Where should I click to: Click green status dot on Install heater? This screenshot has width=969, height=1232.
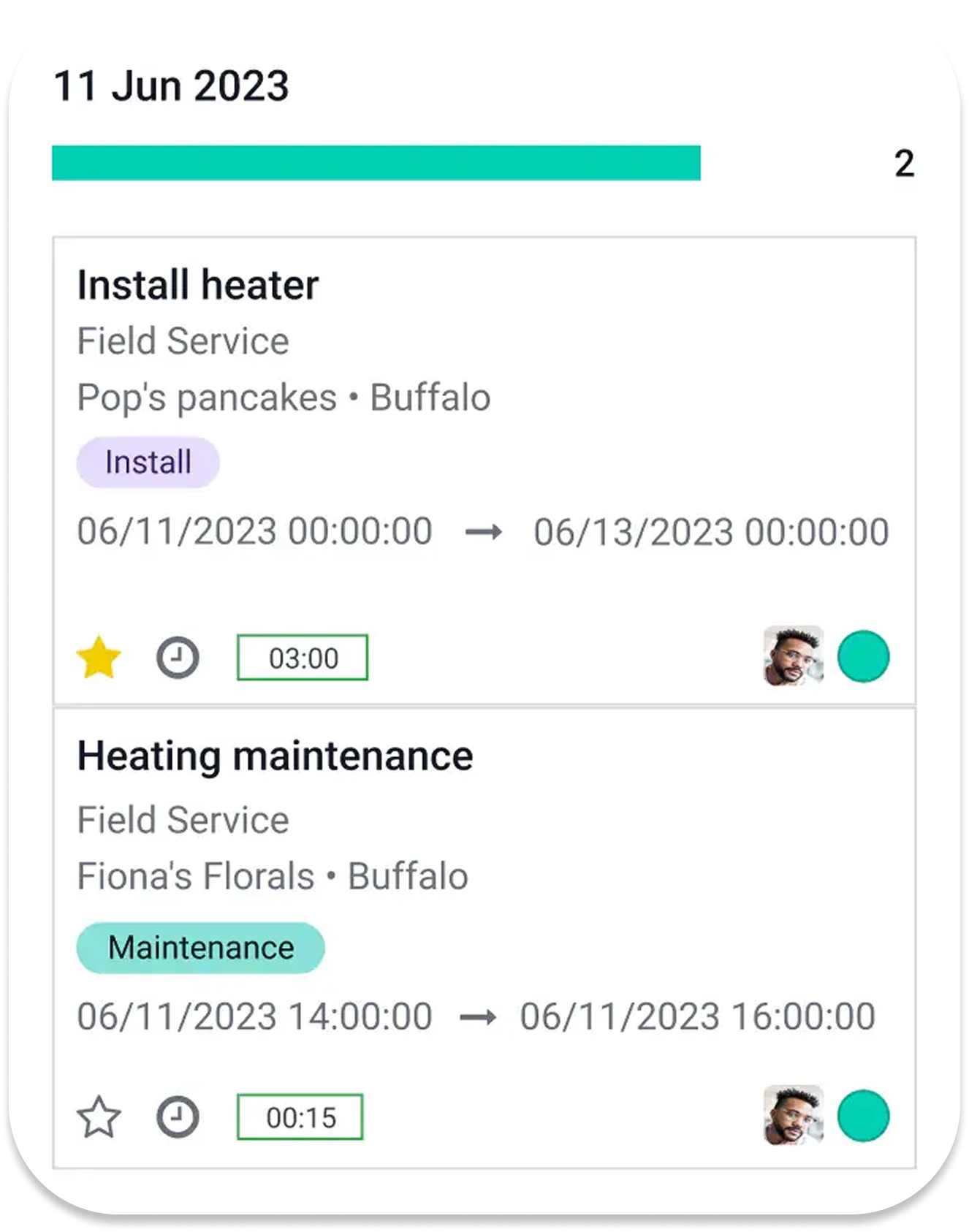click(x=863, y=656)
